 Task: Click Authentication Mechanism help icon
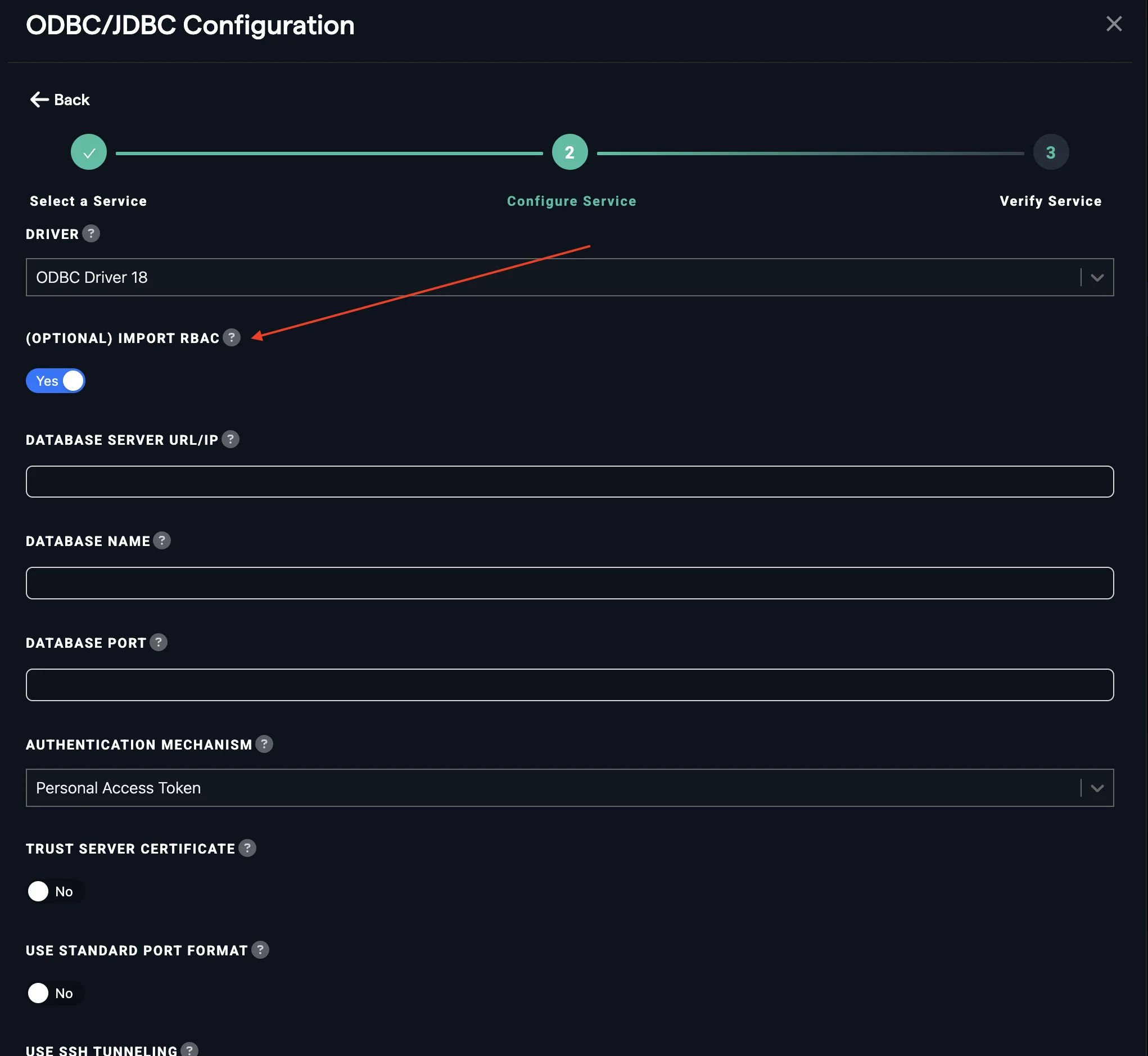pyautogui.click(x=264, y=744)
